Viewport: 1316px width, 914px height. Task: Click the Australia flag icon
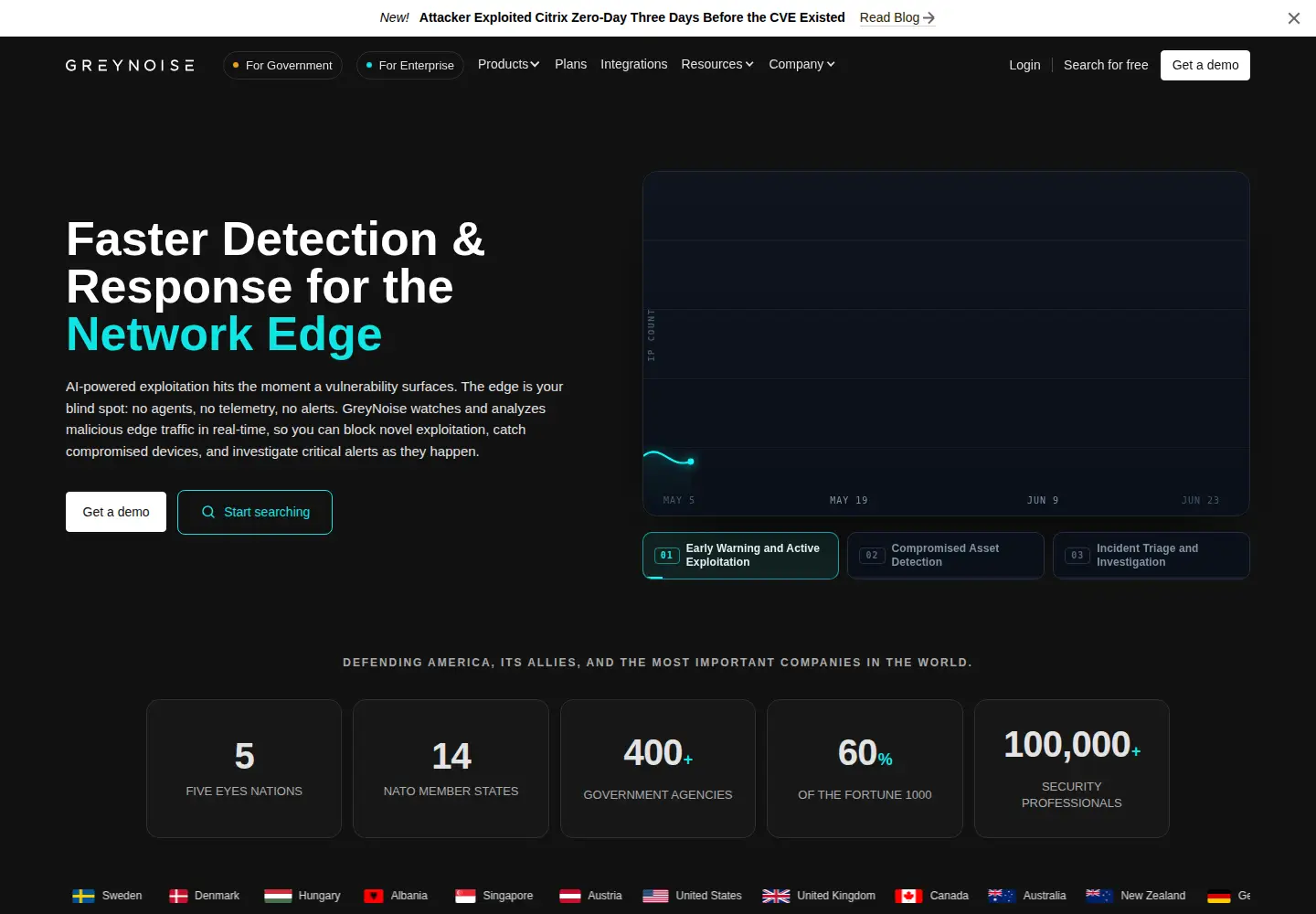tap(1002, 896)
